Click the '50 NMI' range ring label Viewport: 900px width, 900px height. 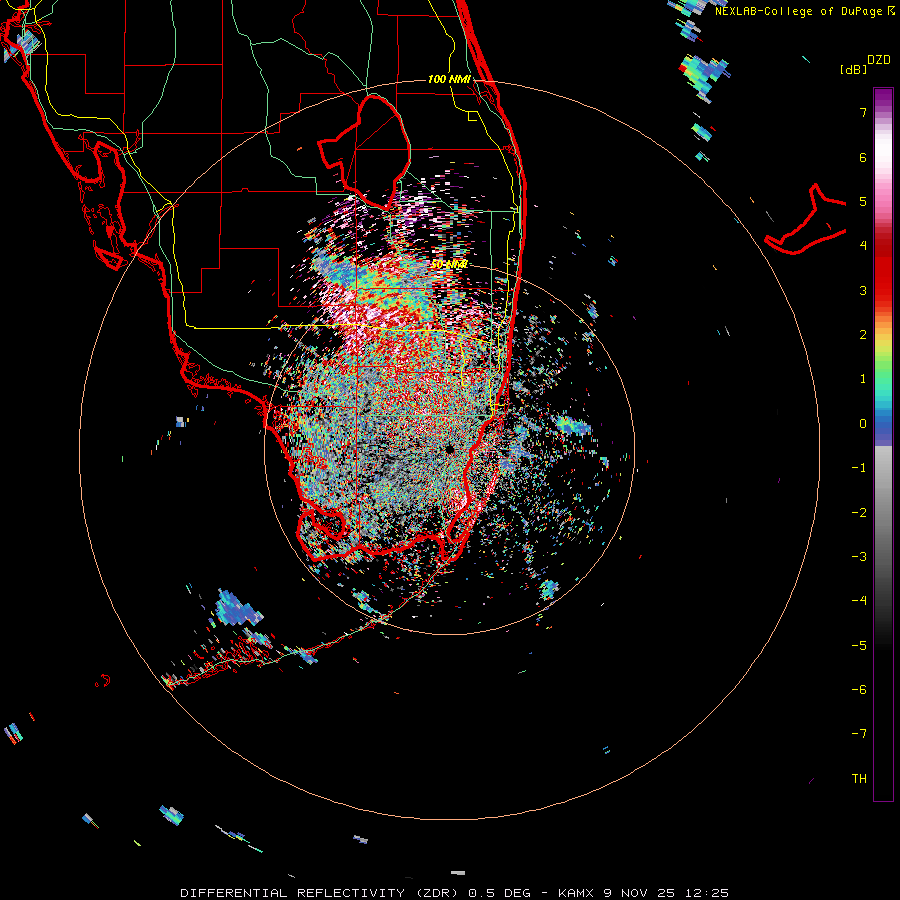tap(449, 264)
